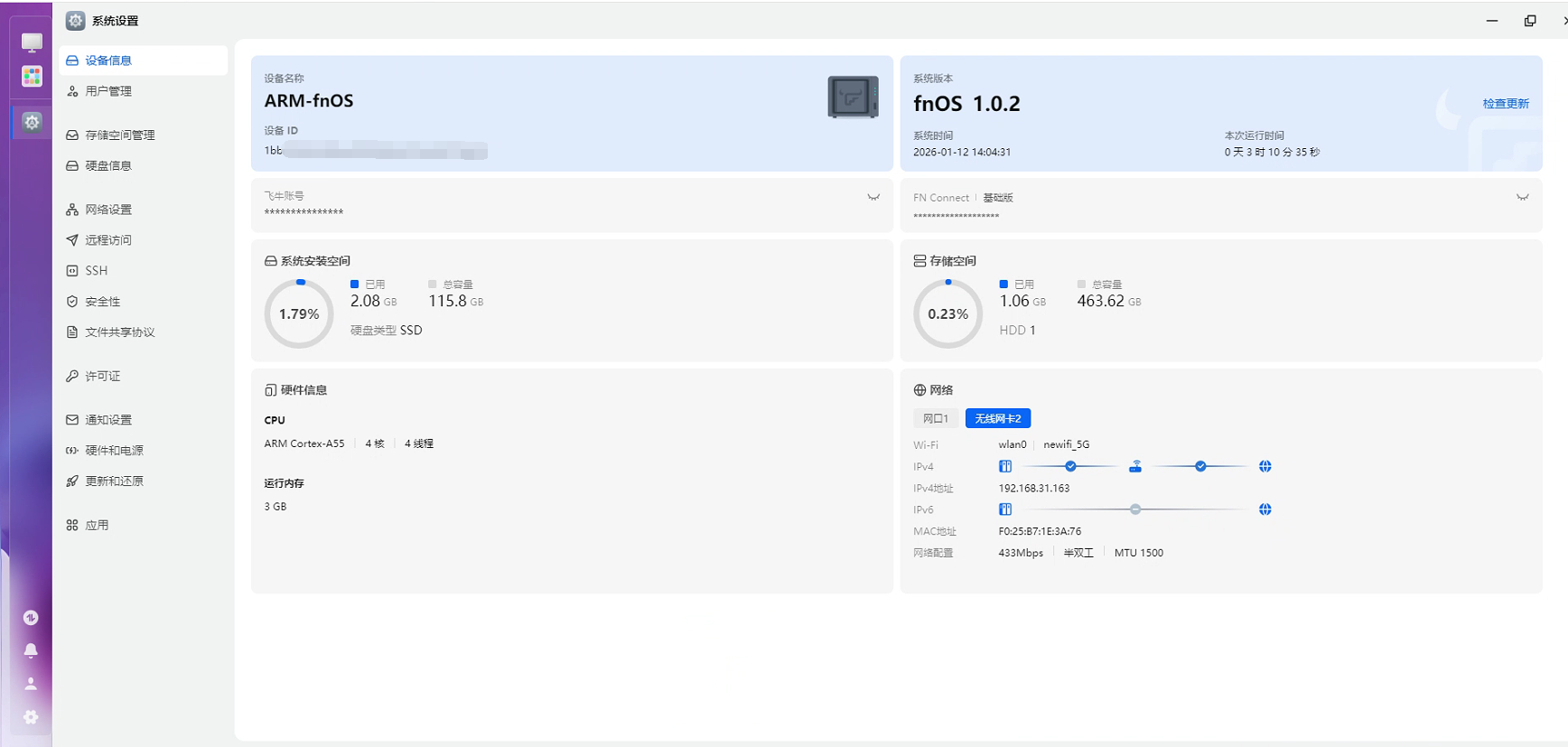Click the 1.79% system space usage ring

click(x=299, y=313)
